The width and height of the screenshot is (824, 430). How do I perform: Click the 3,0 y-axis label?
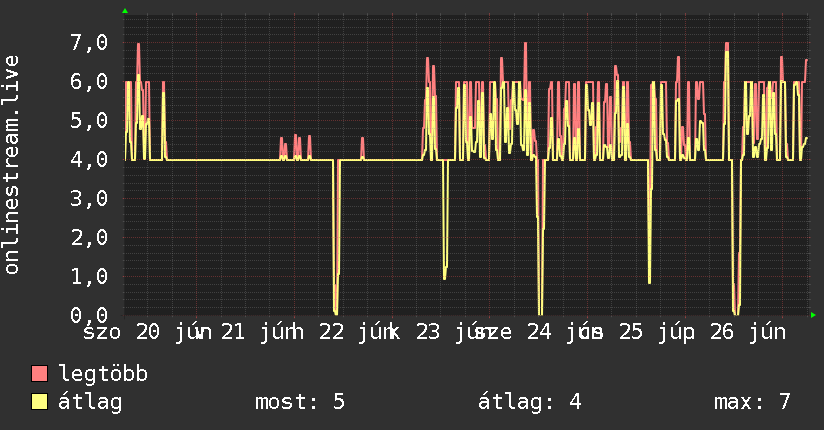click(89, 198)
